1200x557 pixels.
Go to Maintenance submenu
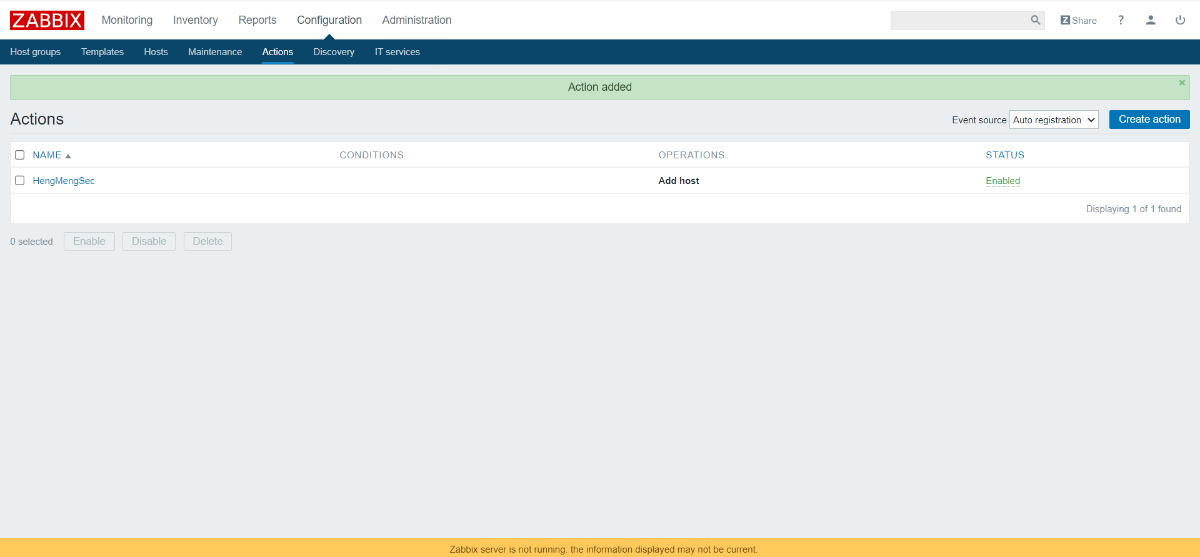[x=215, y=52]
